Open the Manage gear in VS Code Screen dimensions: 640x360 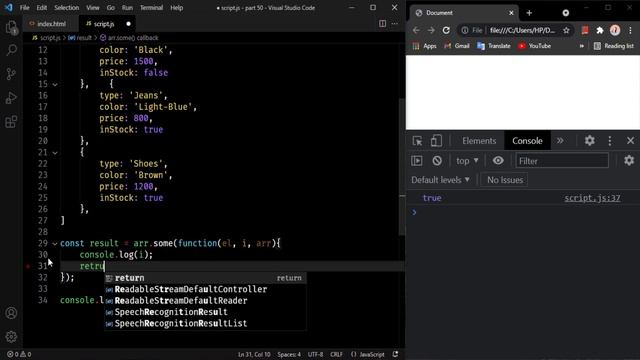(11, 337)
